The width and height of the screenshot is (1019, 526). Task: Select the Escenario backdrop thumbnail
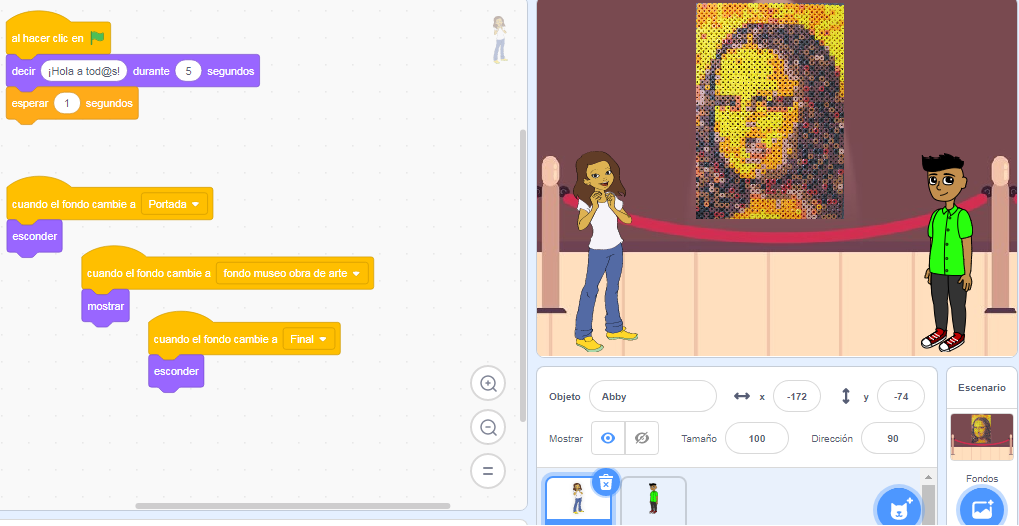(981, 436)
